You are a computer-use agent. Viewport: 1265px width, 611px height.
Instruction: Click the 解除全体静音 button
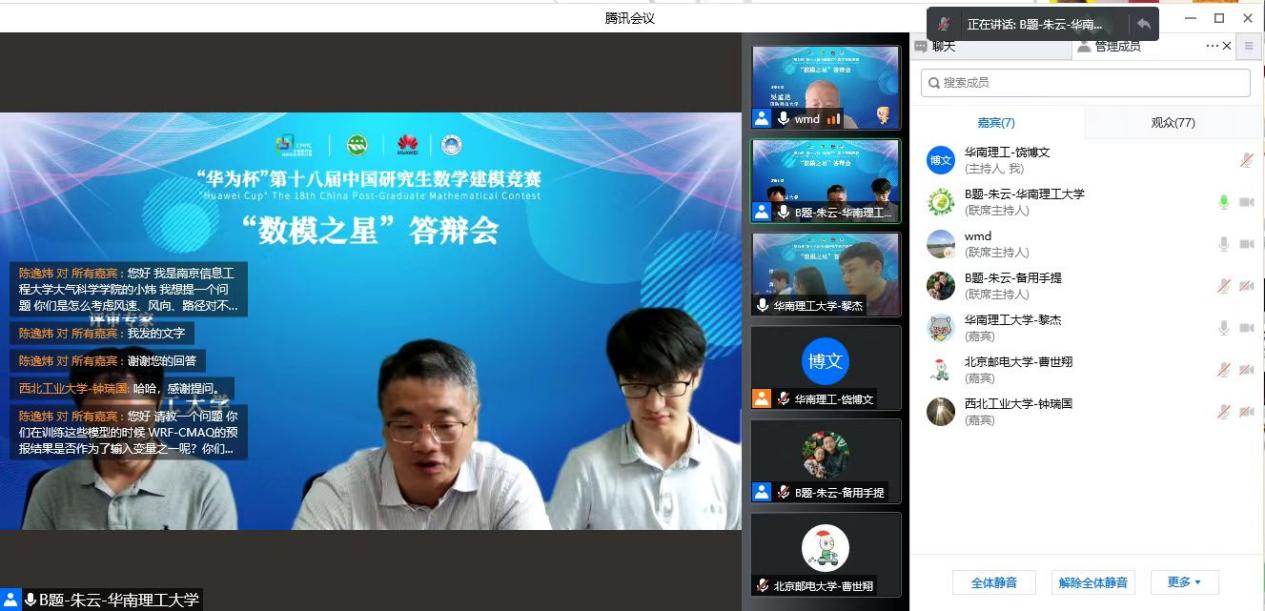1093,582
